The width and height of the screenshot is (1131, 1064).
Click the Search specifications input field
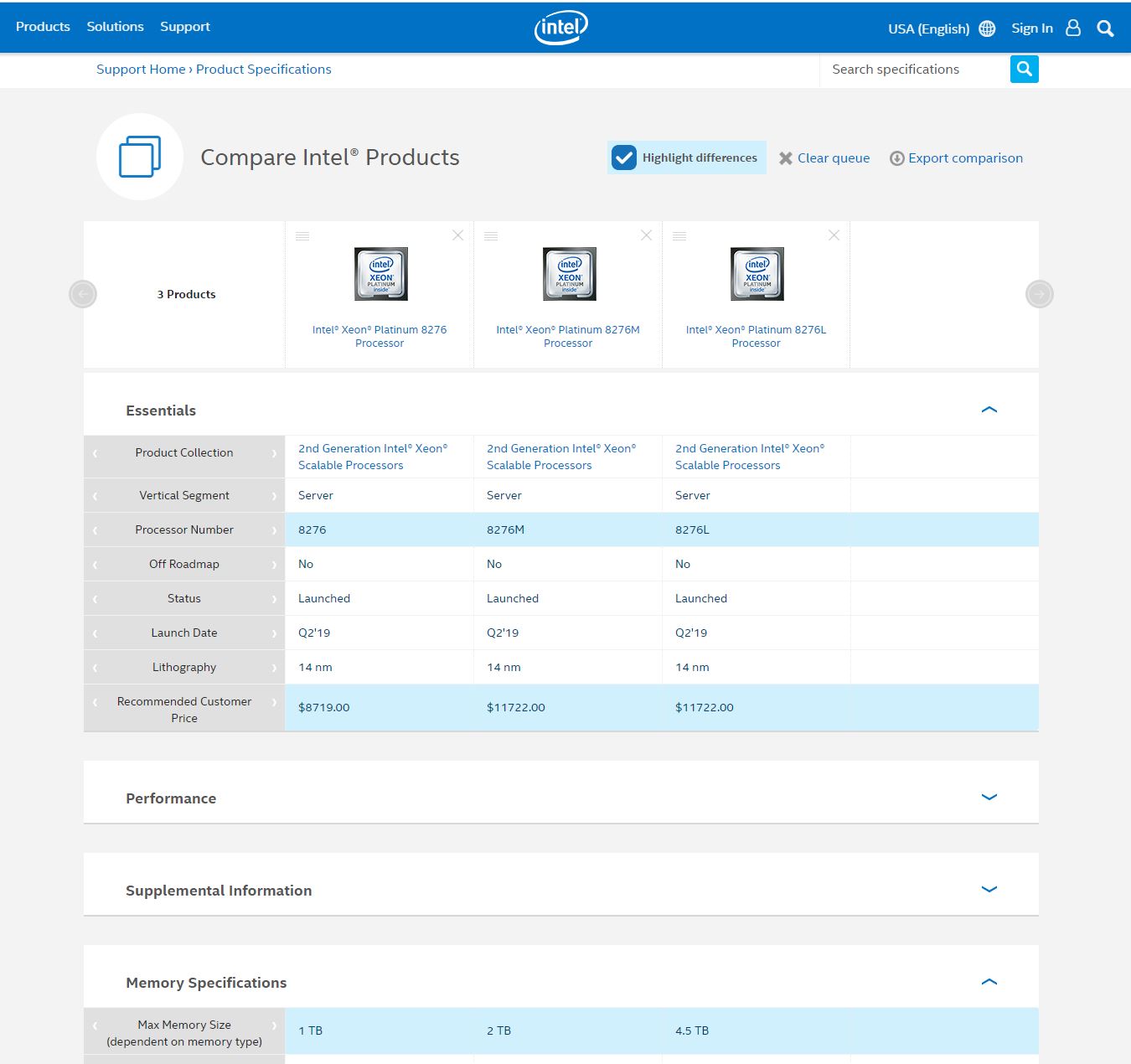click(915, 70)
